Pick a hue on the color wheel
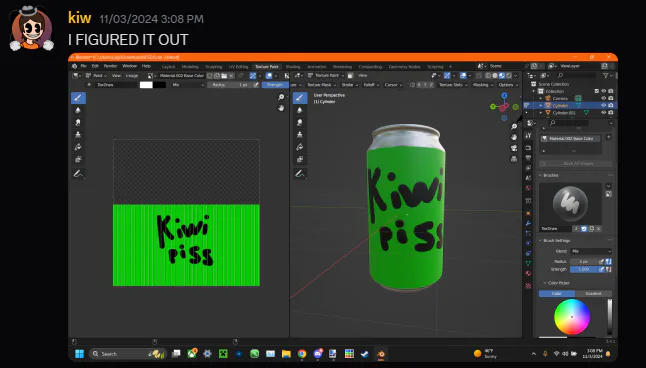646x368 pixels. pos(572,317)
